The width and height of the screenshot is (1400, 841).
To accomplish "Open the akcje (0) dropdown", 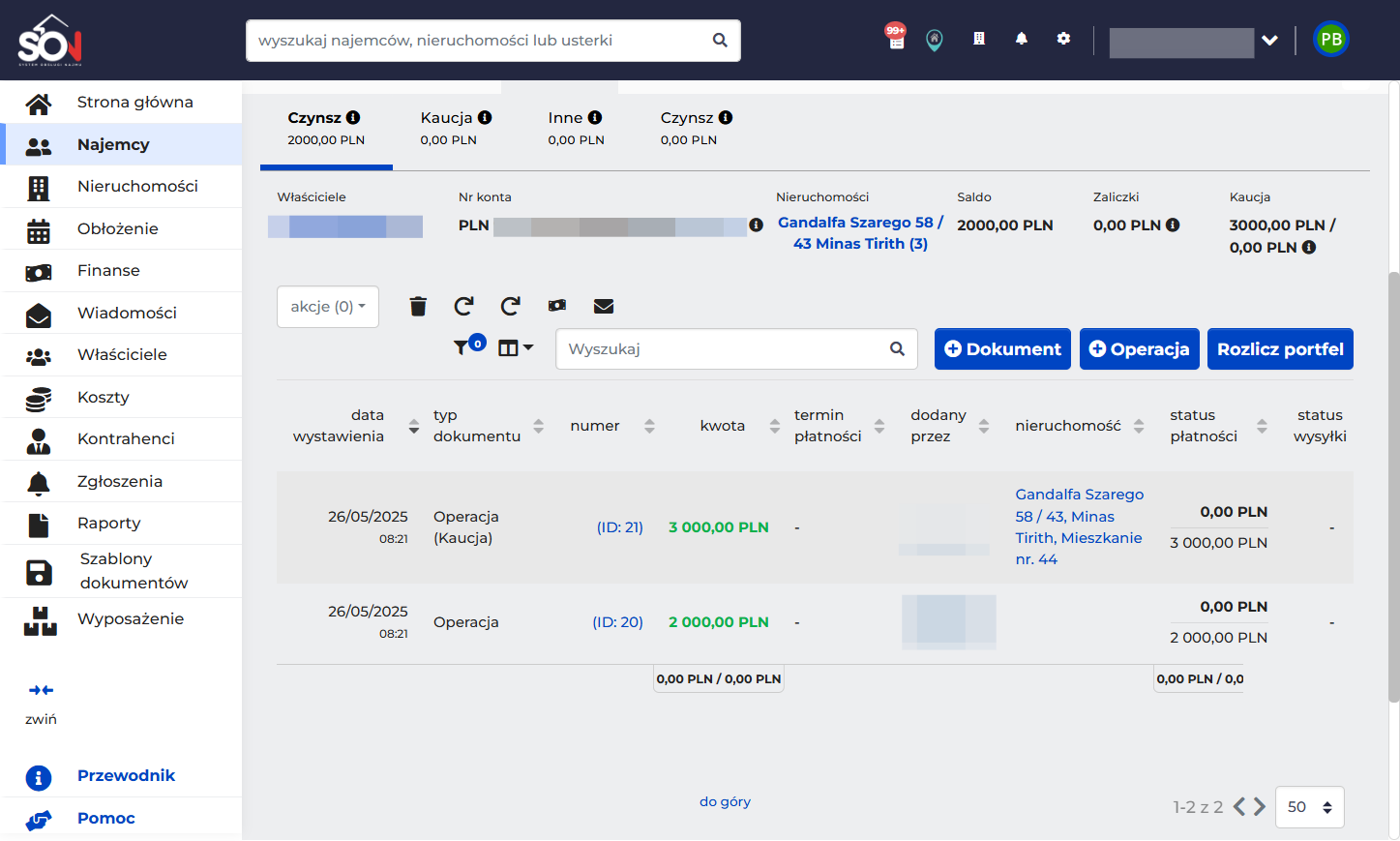I will 328,307.
